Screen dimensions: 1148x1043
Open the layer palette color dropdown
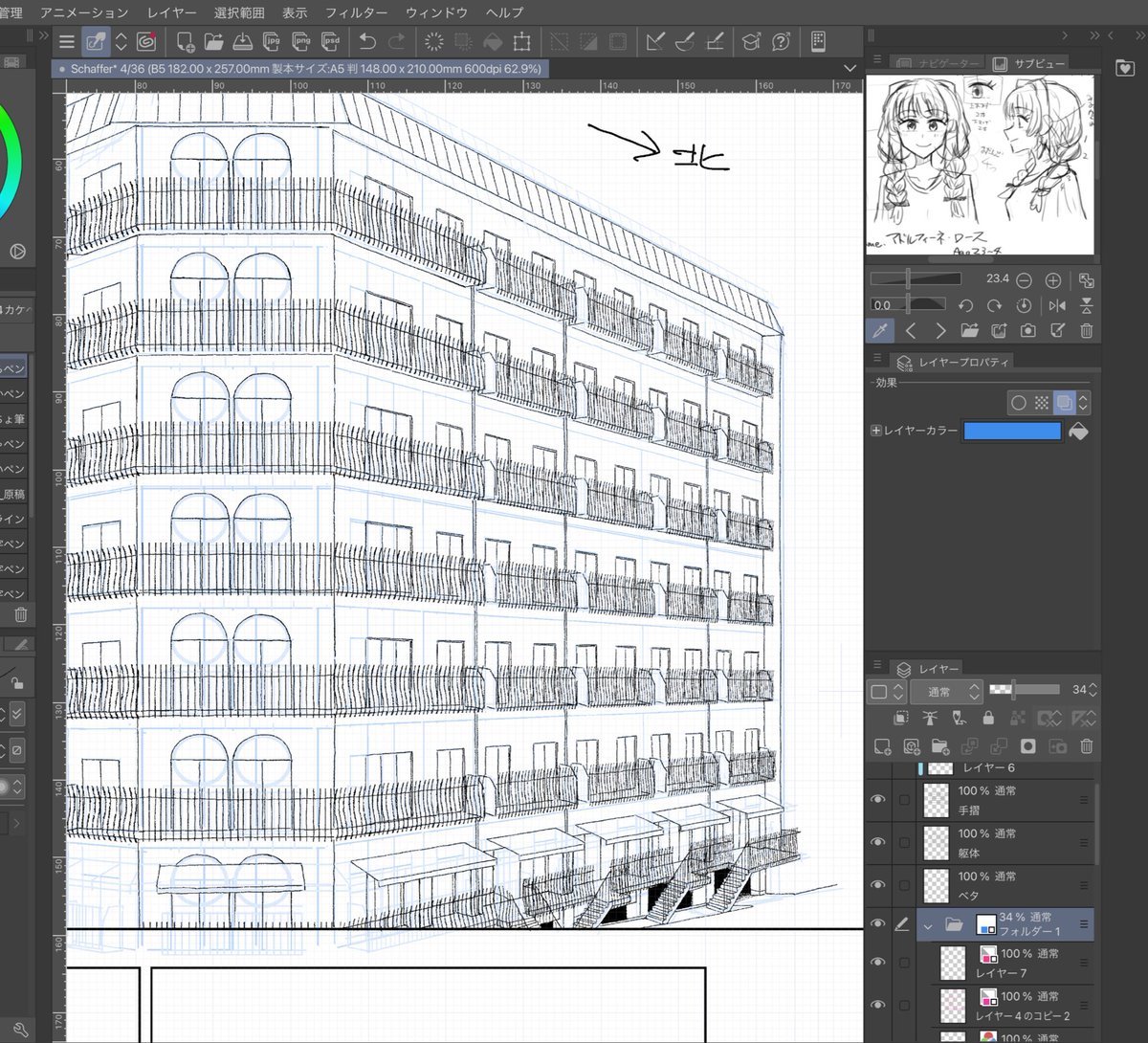[885, 691]
